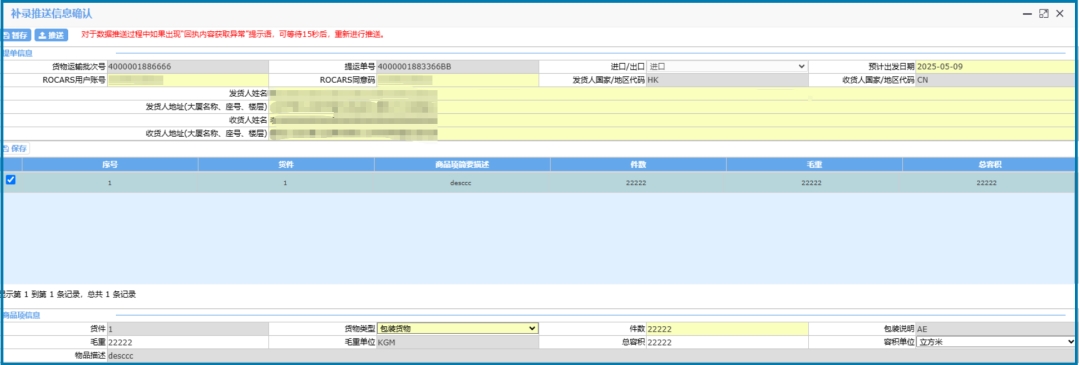Open the 货物类型 dropdown showing 包装货物
This screenshot has width=1080, height=365.
[457, 328]
